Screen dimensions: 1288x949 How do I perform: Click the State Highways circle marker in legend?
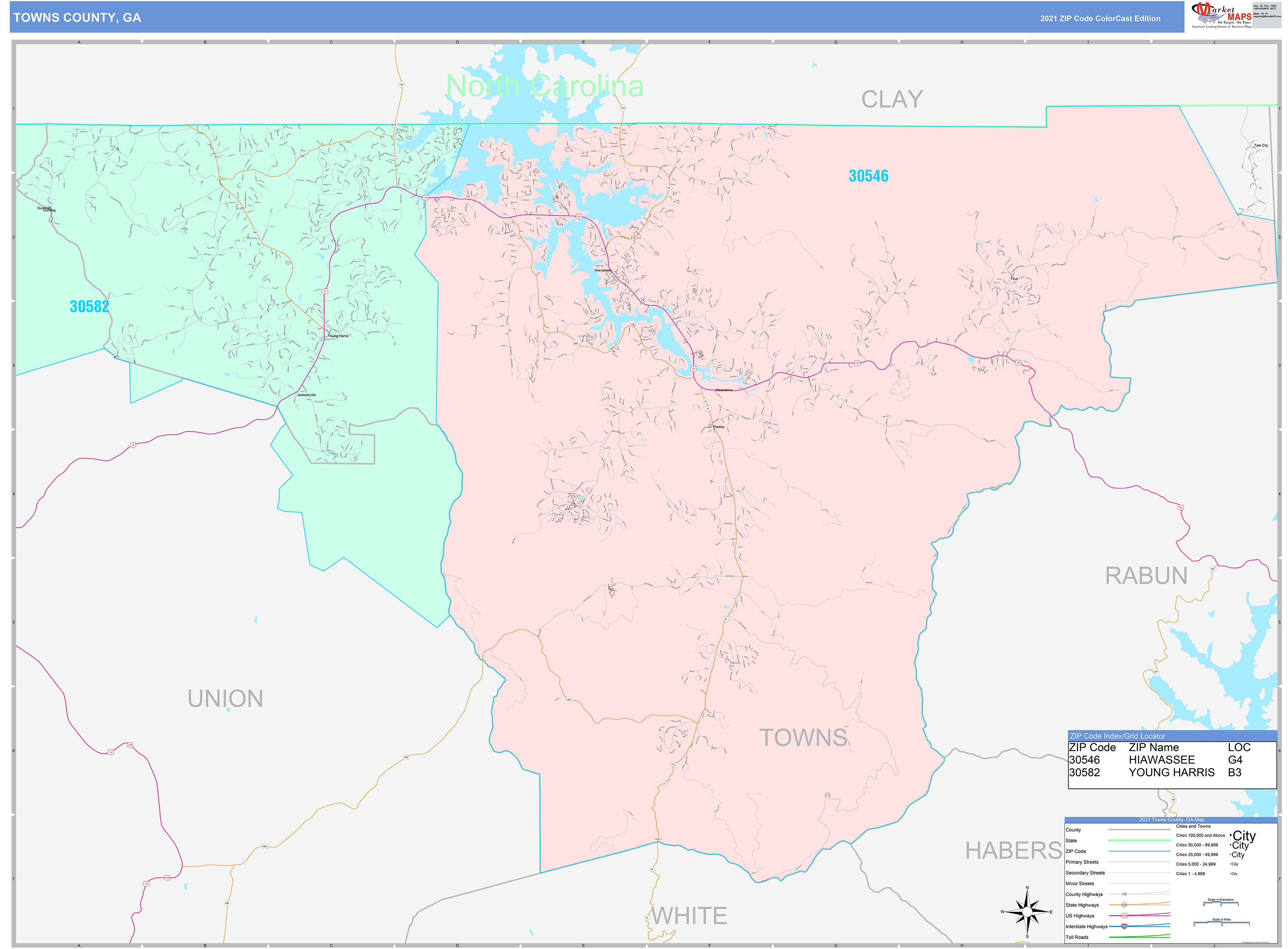[1124, 905]
